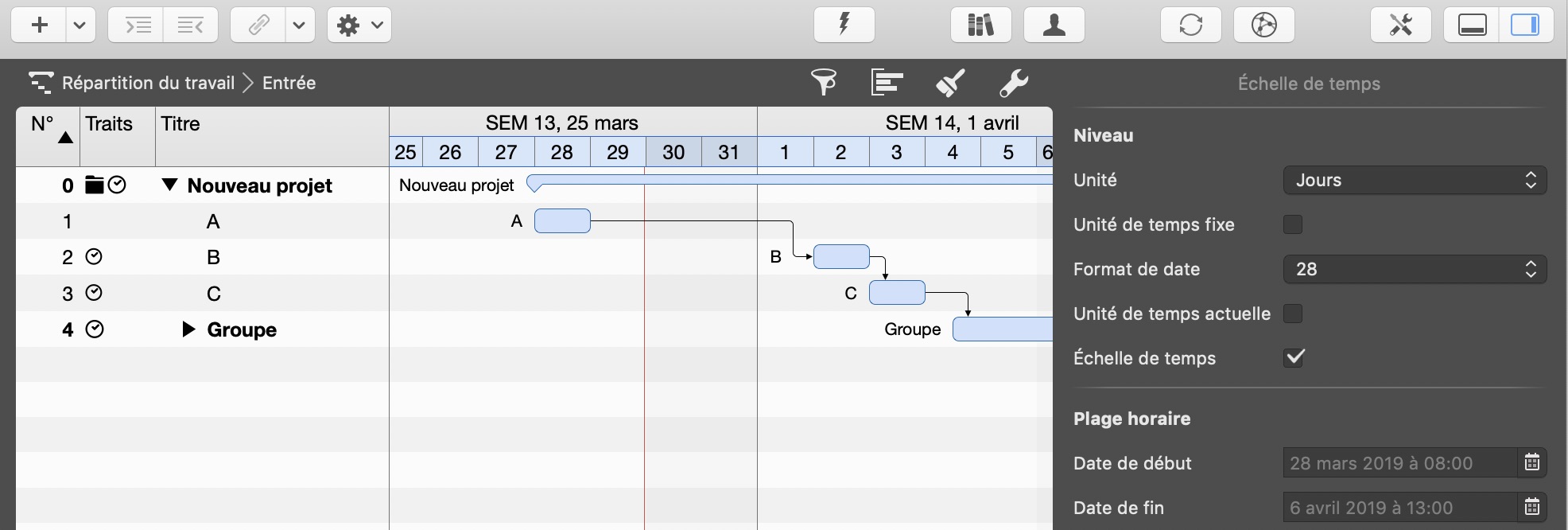
Task: Uncheck the Échelle de temps checkbox
Action: 1294,357
